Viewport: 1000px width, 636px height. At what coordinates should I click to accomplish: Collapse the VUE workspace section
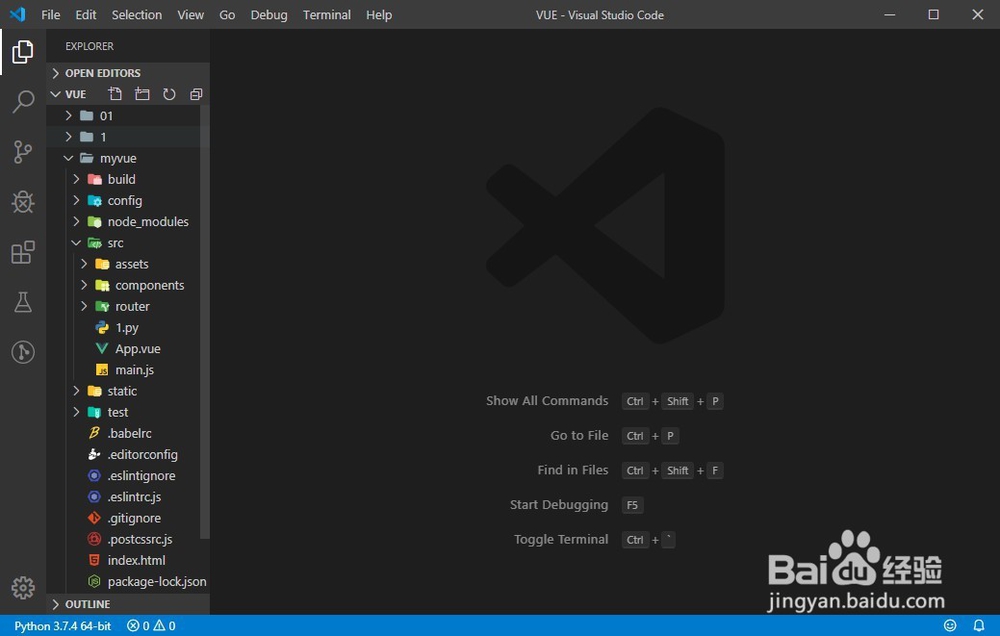point(75,94)
